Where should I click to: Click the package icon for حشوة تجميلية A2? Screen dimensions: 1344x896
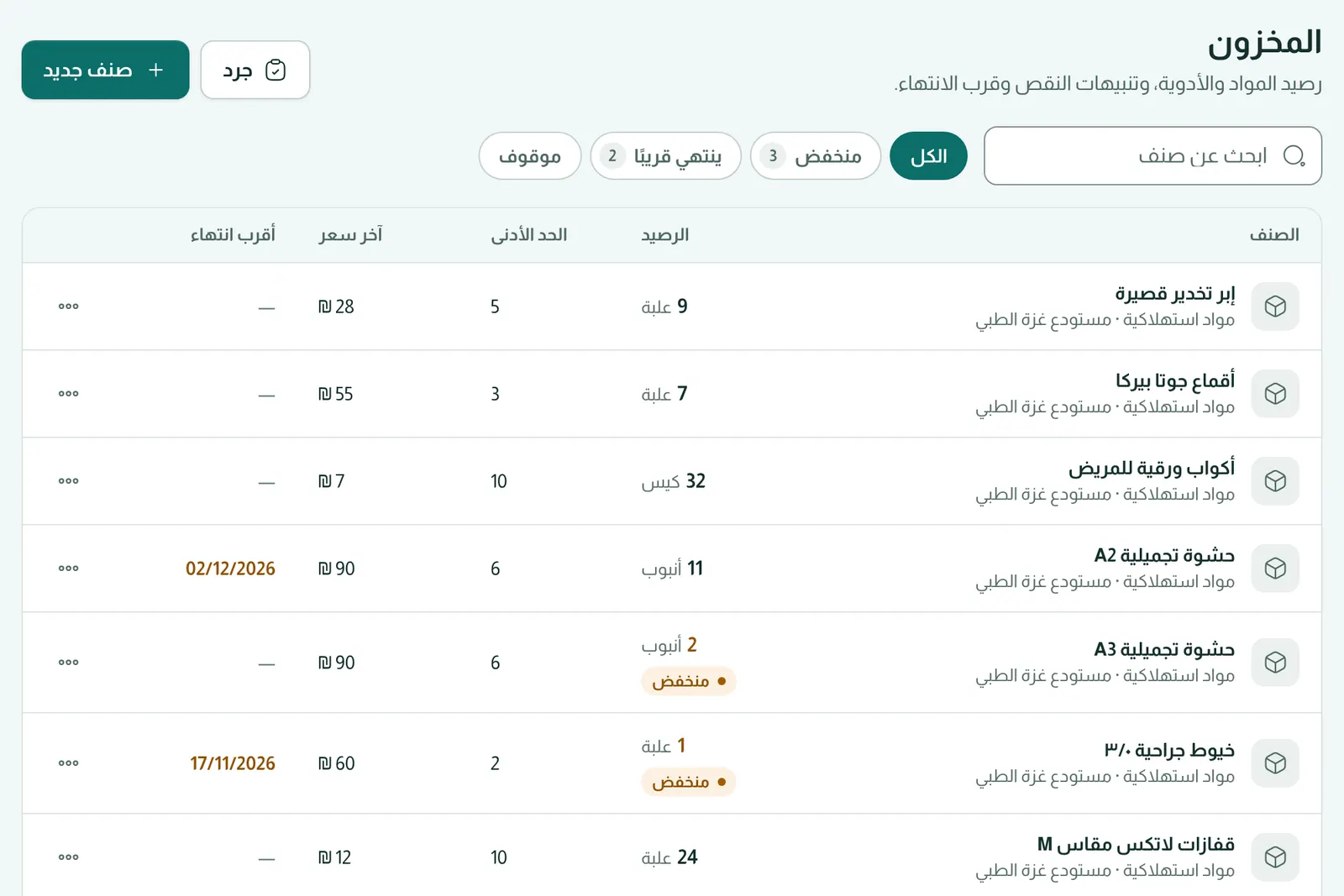(1275, 569)
